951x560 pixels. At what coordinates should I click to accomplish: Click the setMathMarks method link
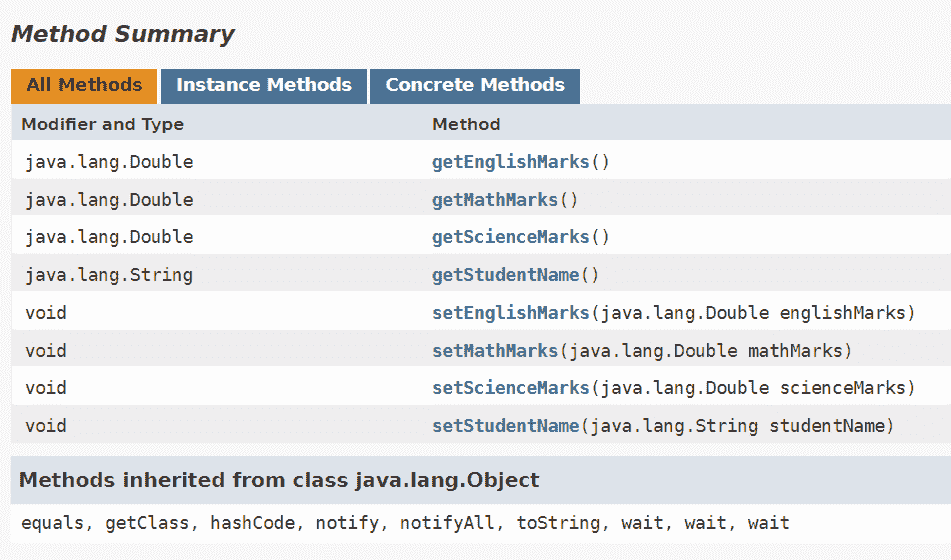[x=494, y=351]
